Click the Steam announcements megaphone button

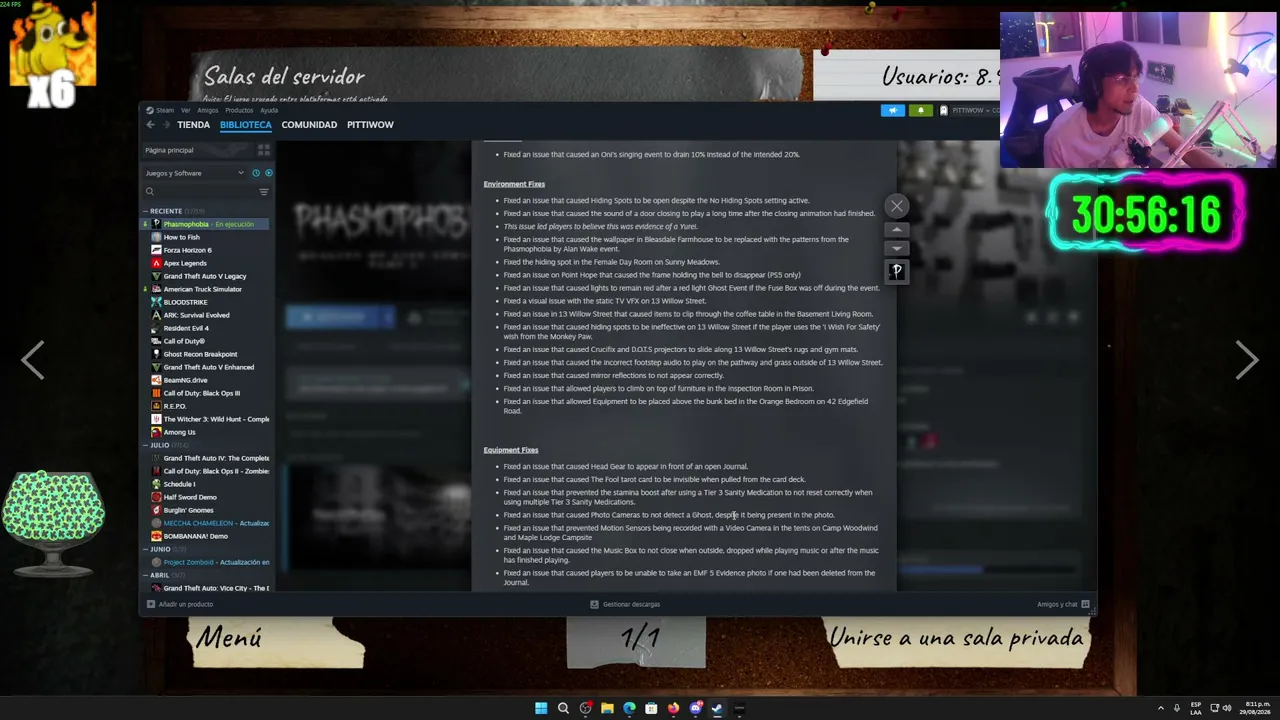coord(893,110)
